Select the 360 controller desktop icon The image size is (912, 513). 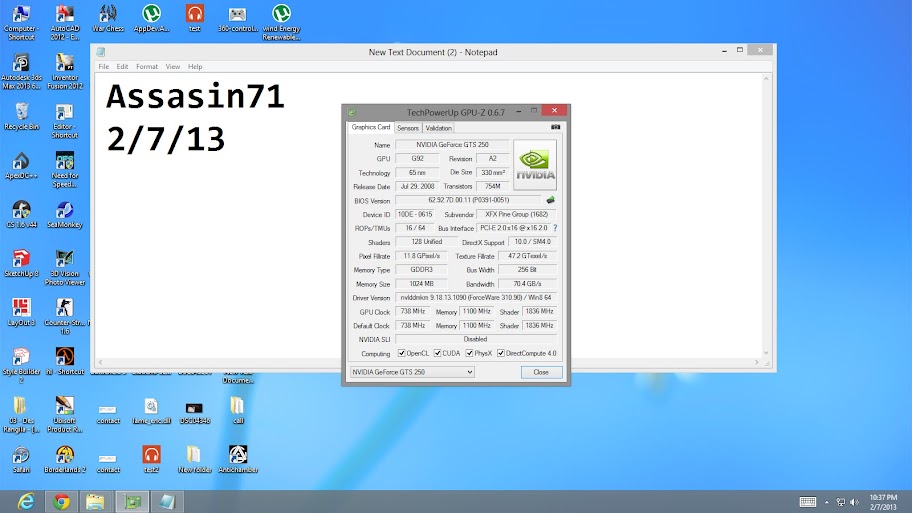[x=238, y=18]
